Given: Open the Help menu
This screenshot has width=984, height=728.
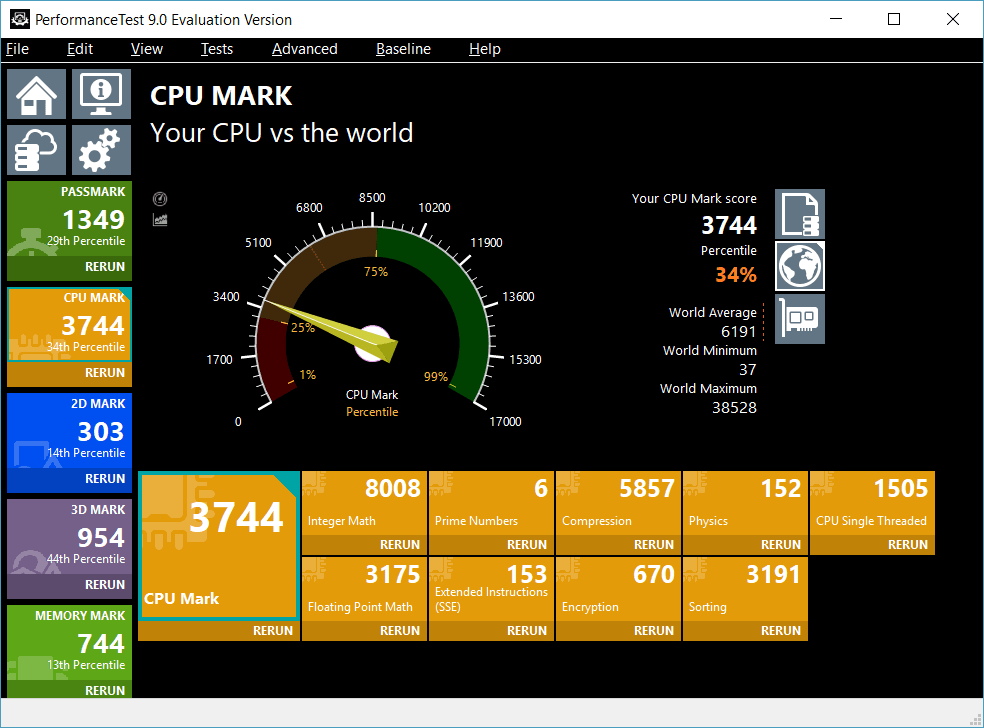Looking at the screenshot, I should click(484, 49).
